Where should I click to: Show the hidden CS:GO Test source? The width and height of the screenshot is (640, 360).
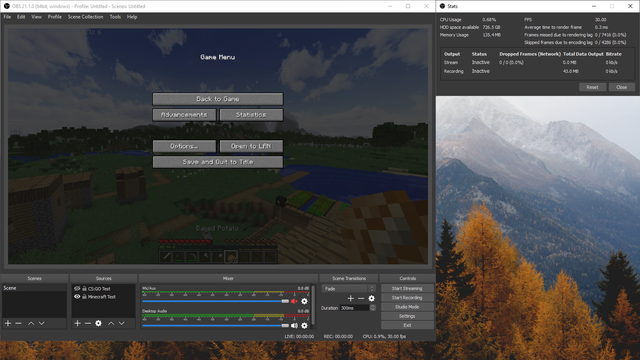click(x=77, y=289)
